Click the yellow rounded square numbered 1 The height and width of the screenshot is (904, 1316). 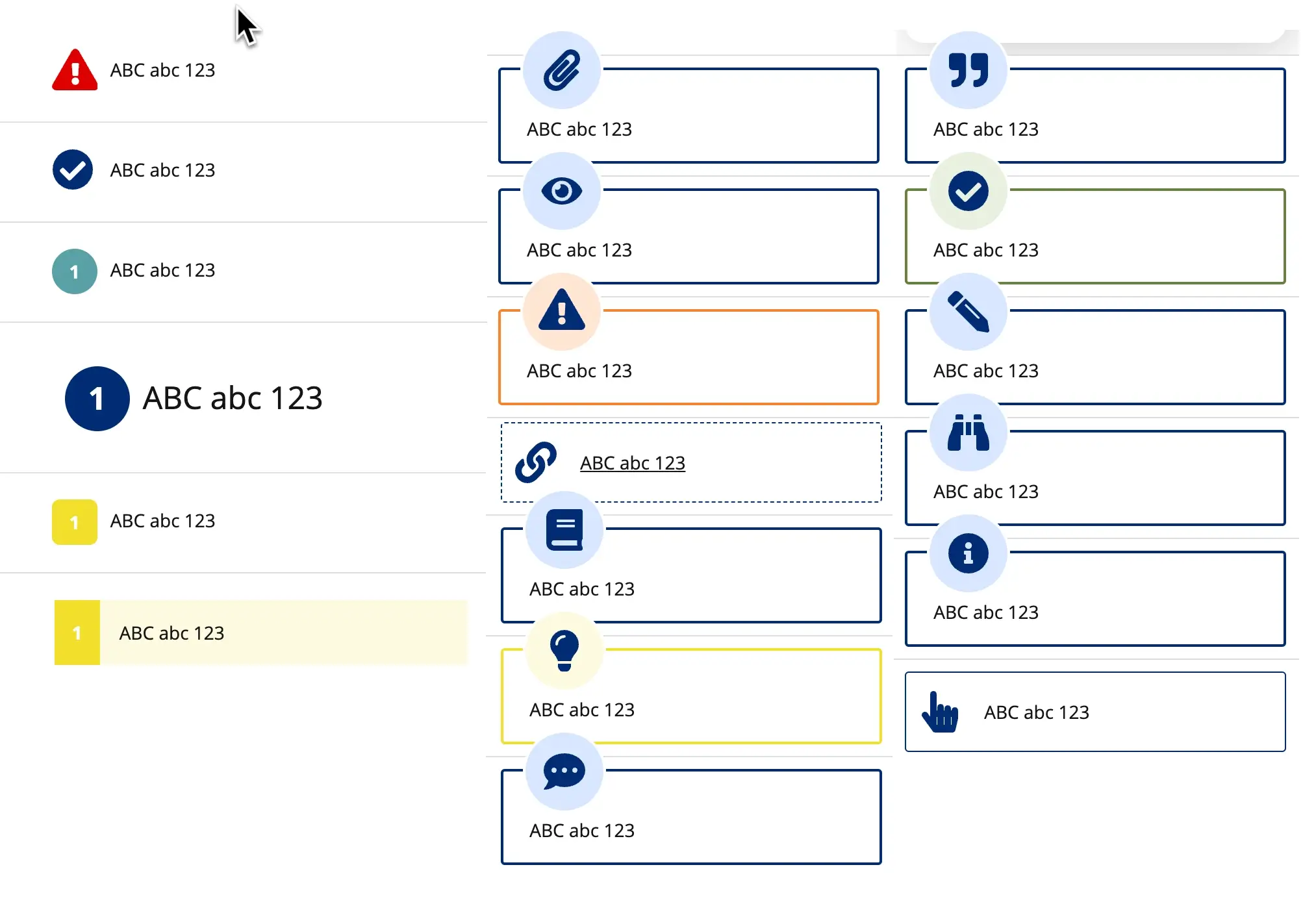click(75, 521)
